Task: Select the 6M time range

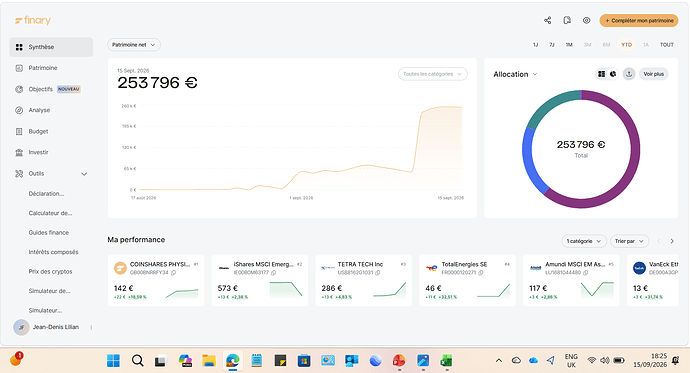Action: (x=606, y=45)
